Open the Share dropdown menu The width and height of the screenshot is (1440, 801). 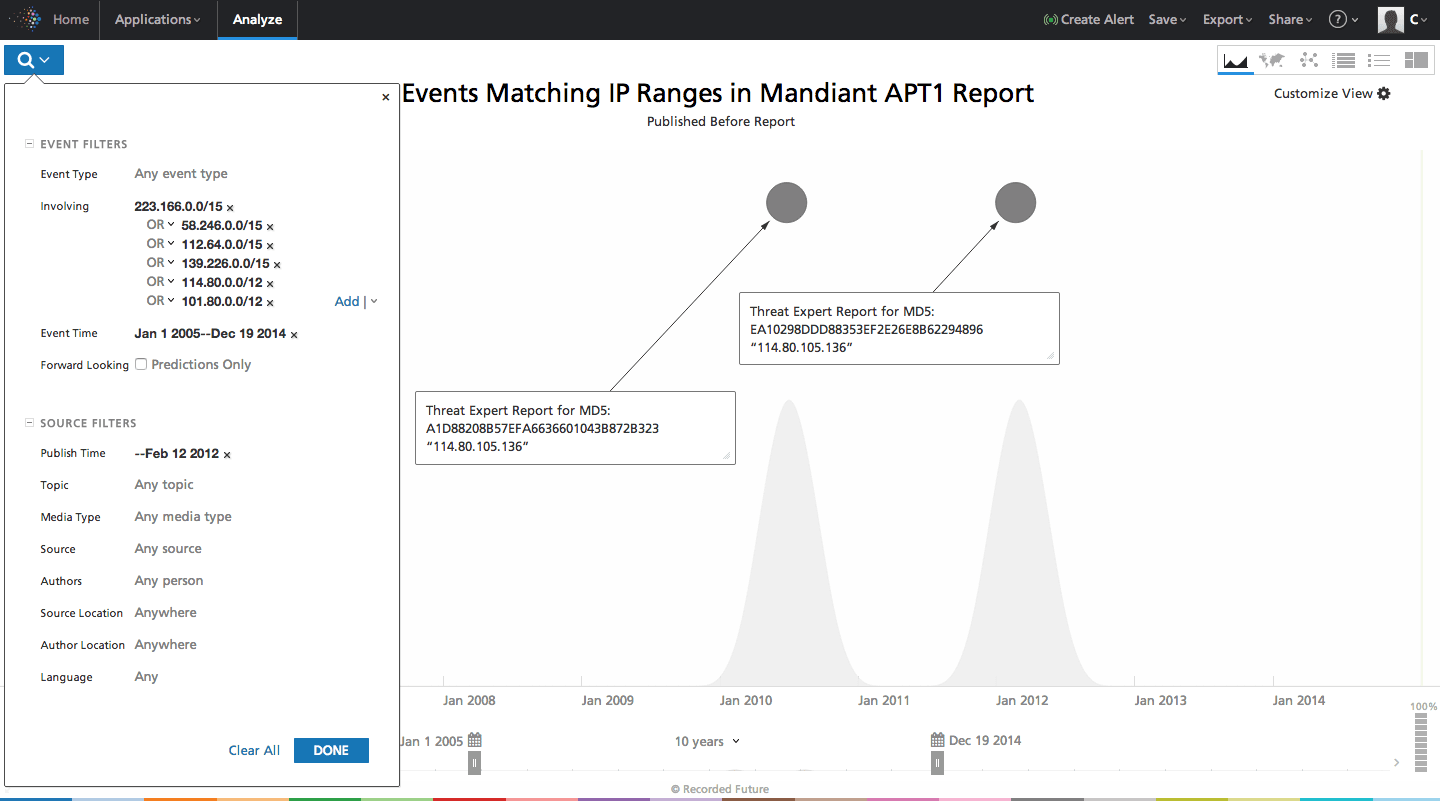[1291, 19]
